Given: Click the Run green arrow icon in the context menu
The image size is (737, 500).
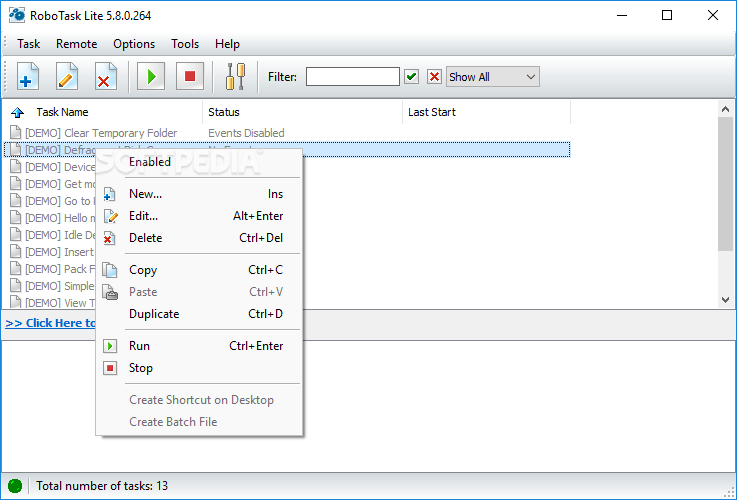Looking at the screenshot, I should [x=110, y=346].
